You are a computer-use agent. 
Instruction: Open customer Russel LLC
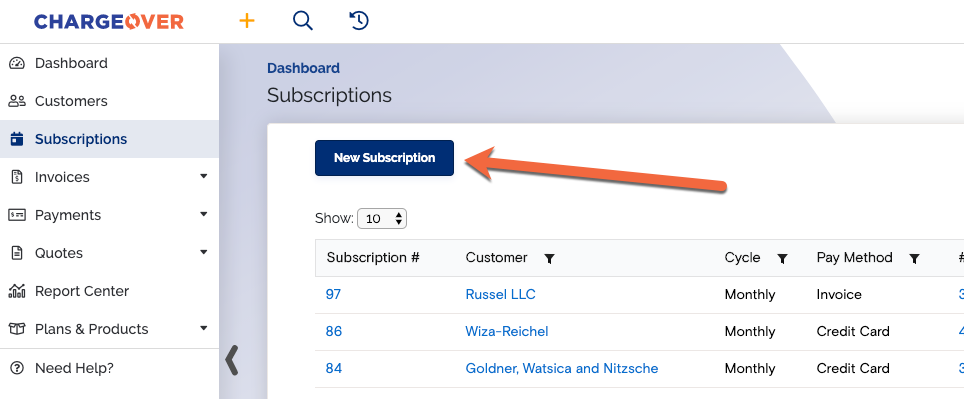click(500, 294)
